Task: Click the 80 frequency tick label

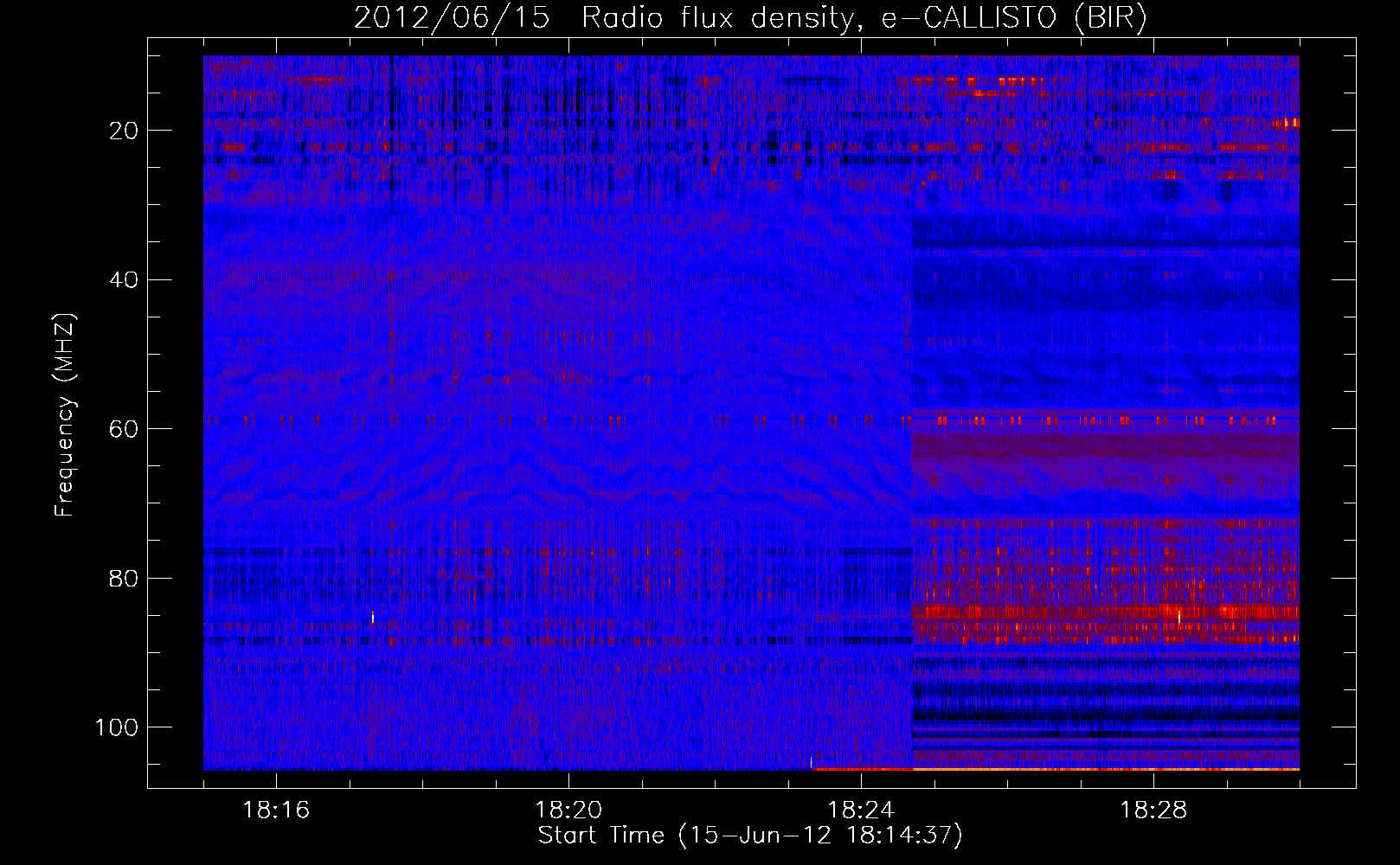Action: pyautogui.click(x=125, y=578)
